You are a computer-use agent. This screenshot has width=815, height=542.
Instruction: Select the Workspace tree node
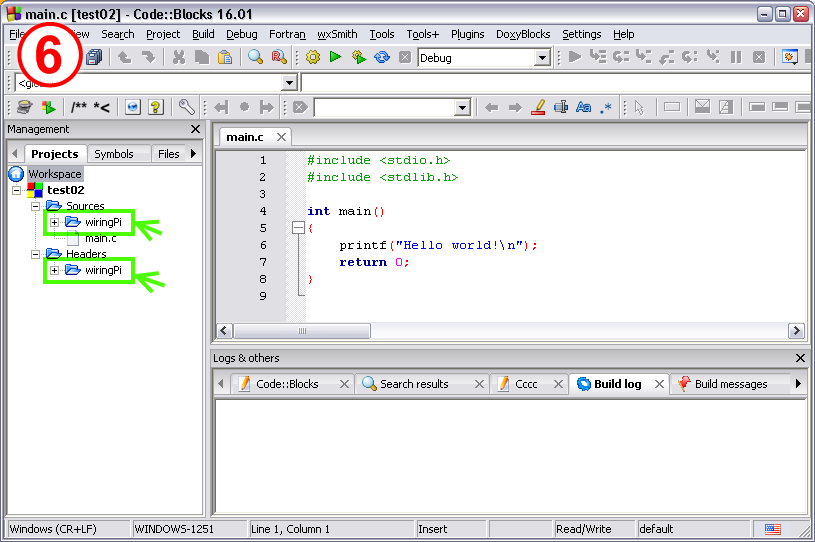pos(55,174)
